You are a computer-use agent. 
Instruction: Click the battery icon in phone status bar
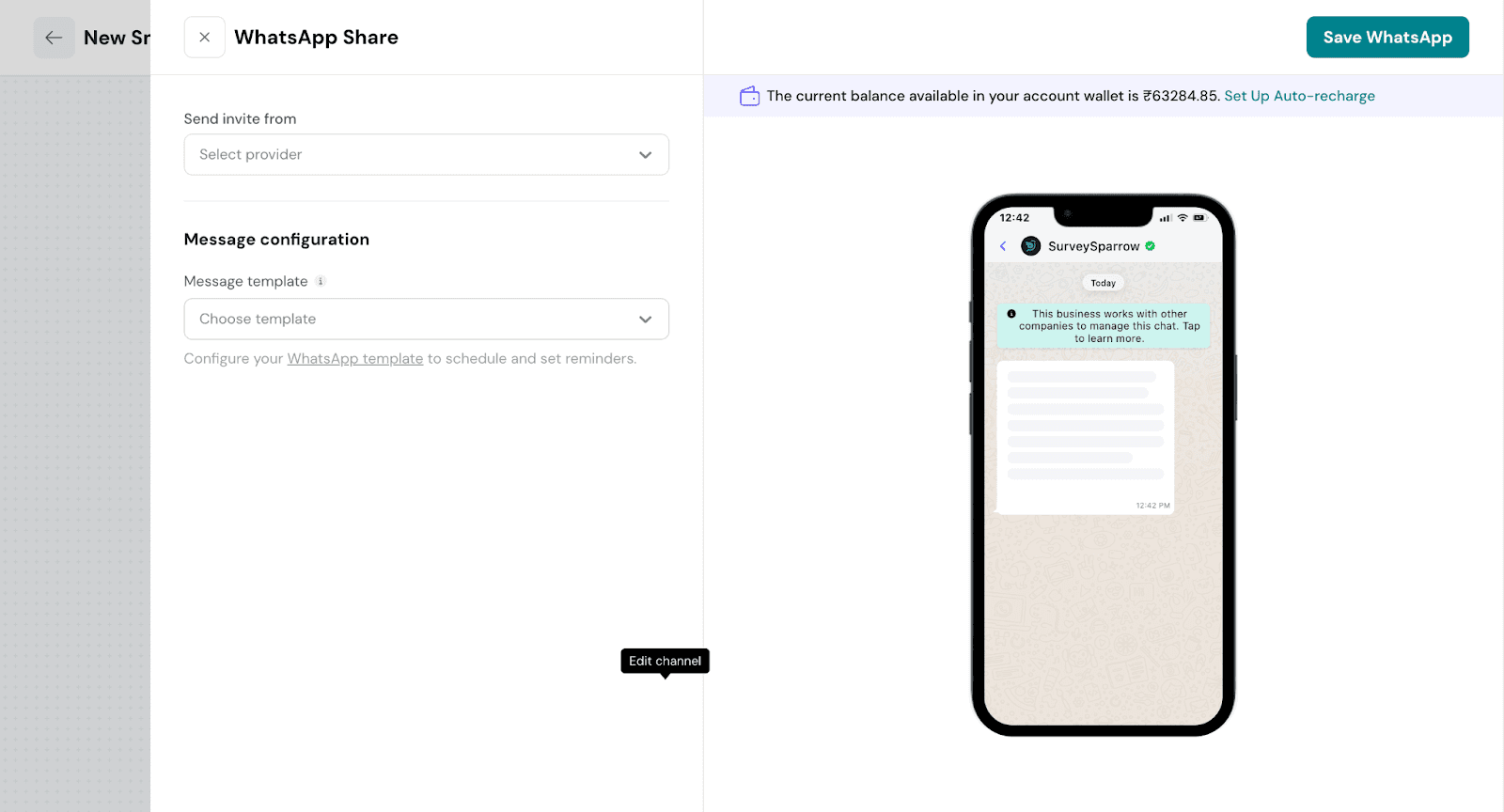[1199, 218]
